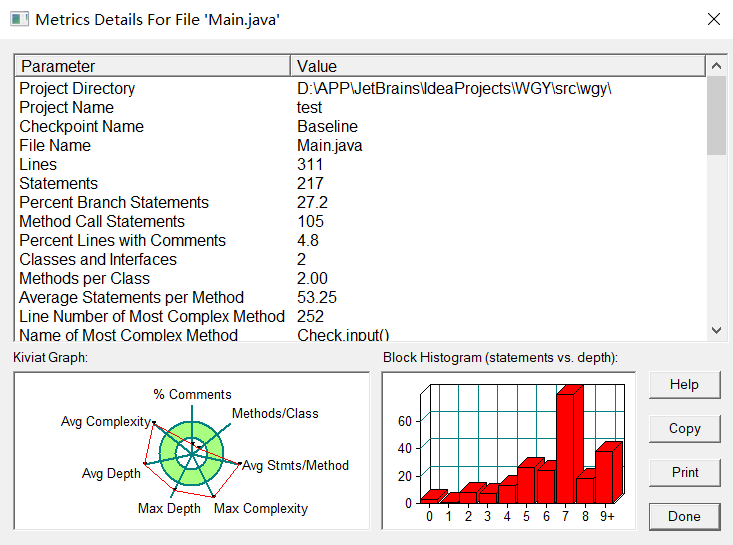This screenshot has width=733, height=545.
Task: Select Name of Most Complex Method row
Action: [360, 334]
